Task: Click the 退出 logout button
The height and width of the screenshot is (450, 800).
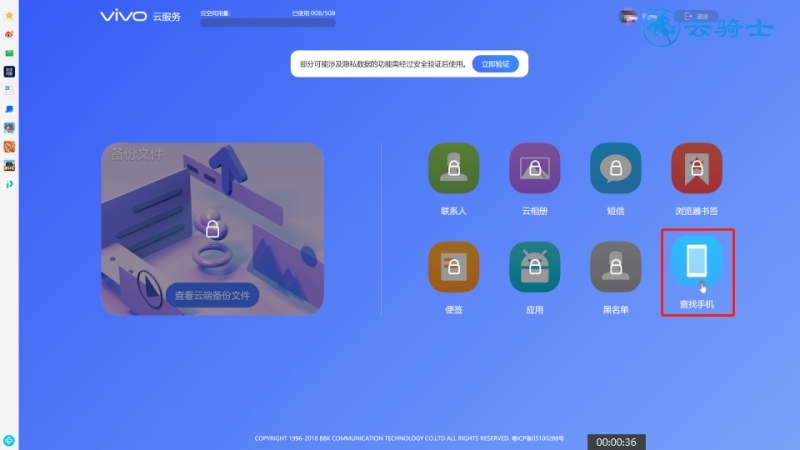Action: coord(696,16)
